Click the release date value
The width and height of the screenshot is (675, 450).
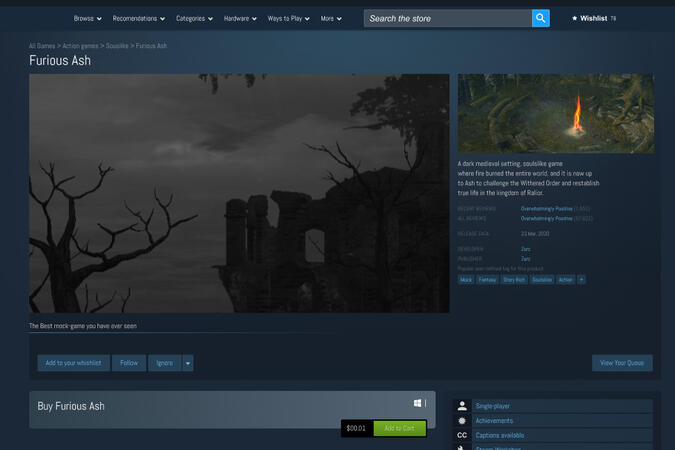pos(535,234)
